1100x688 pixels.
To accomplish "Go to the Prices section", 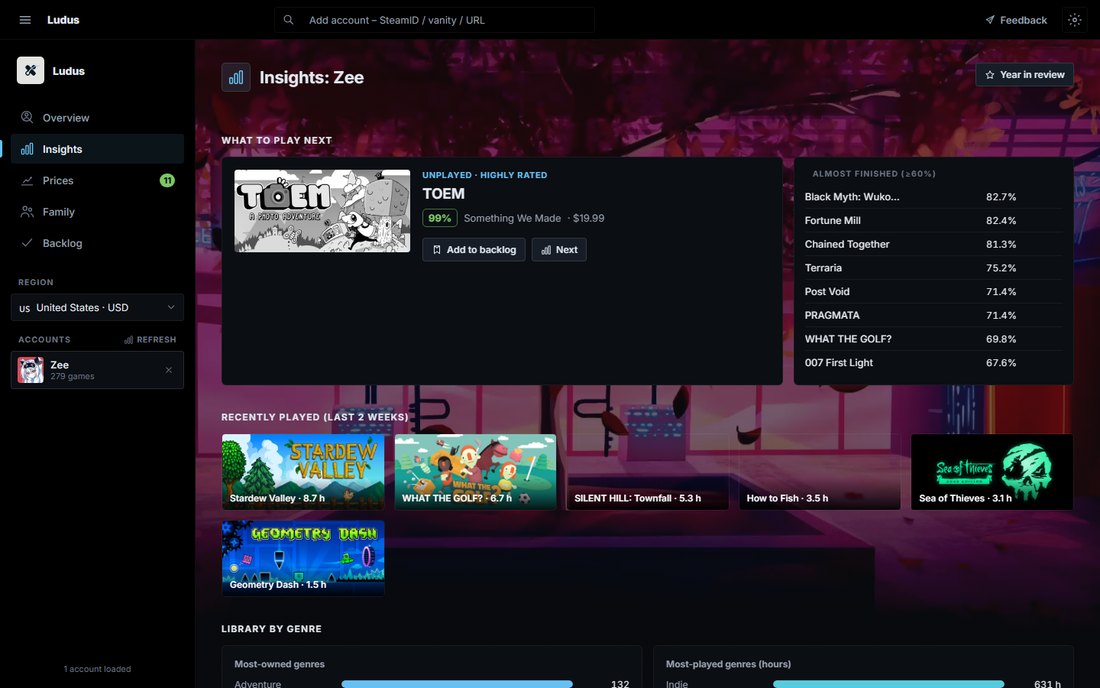I will [x=97, y=180].
